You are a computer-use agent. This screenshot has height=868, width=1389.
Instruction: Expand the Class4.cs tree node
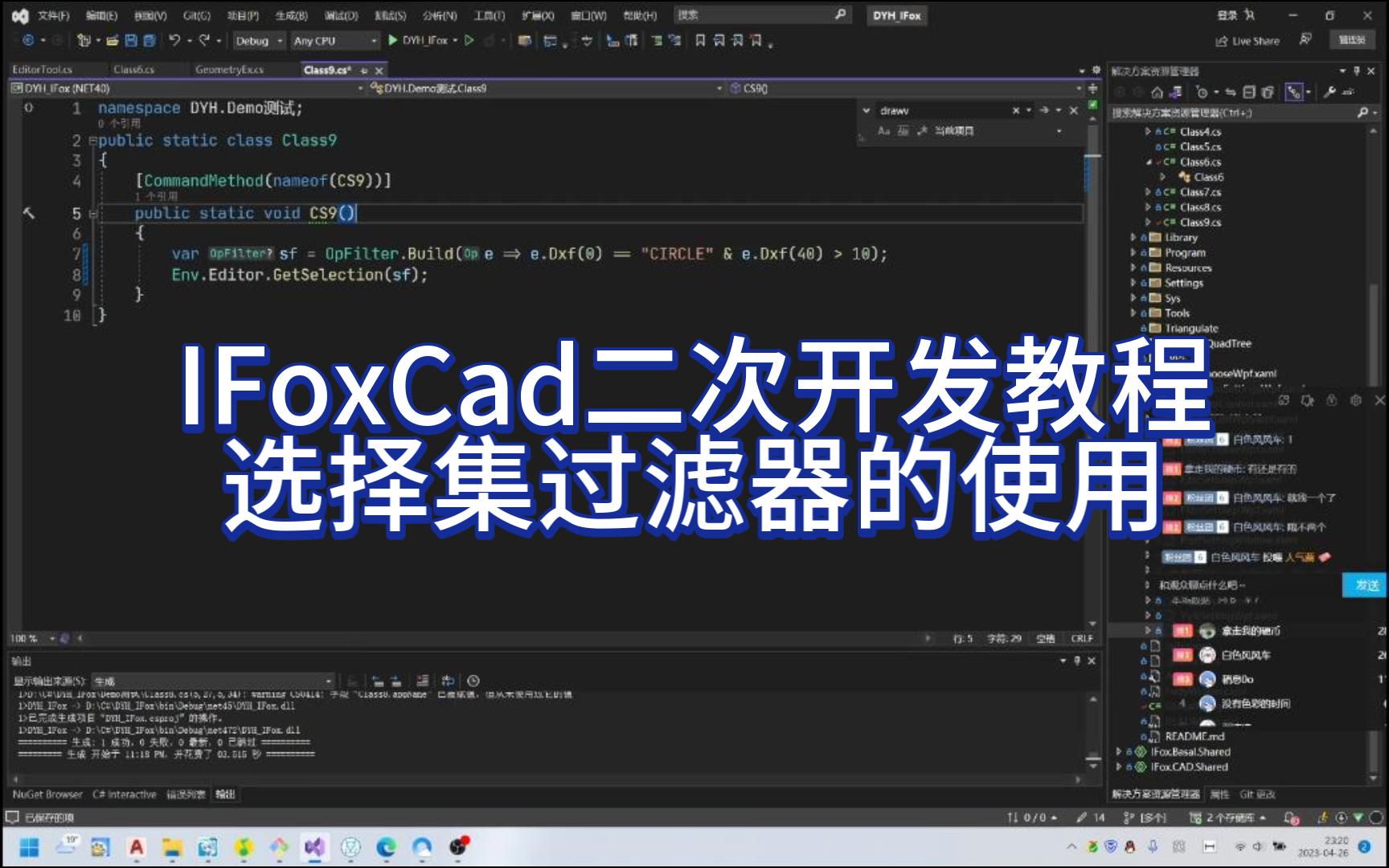1148,132
